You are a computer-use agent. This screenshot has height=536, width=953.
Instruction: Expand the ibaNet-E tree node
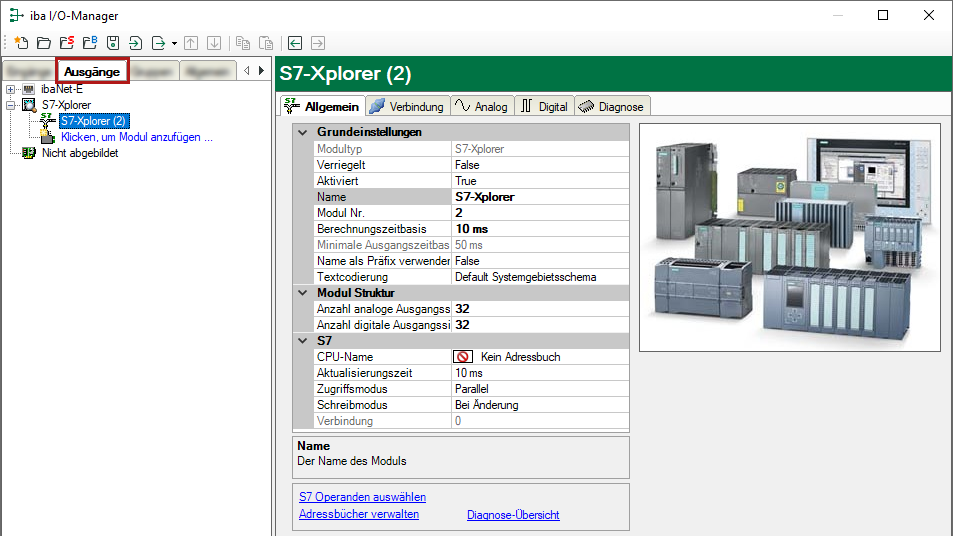(x=10, y=90)
